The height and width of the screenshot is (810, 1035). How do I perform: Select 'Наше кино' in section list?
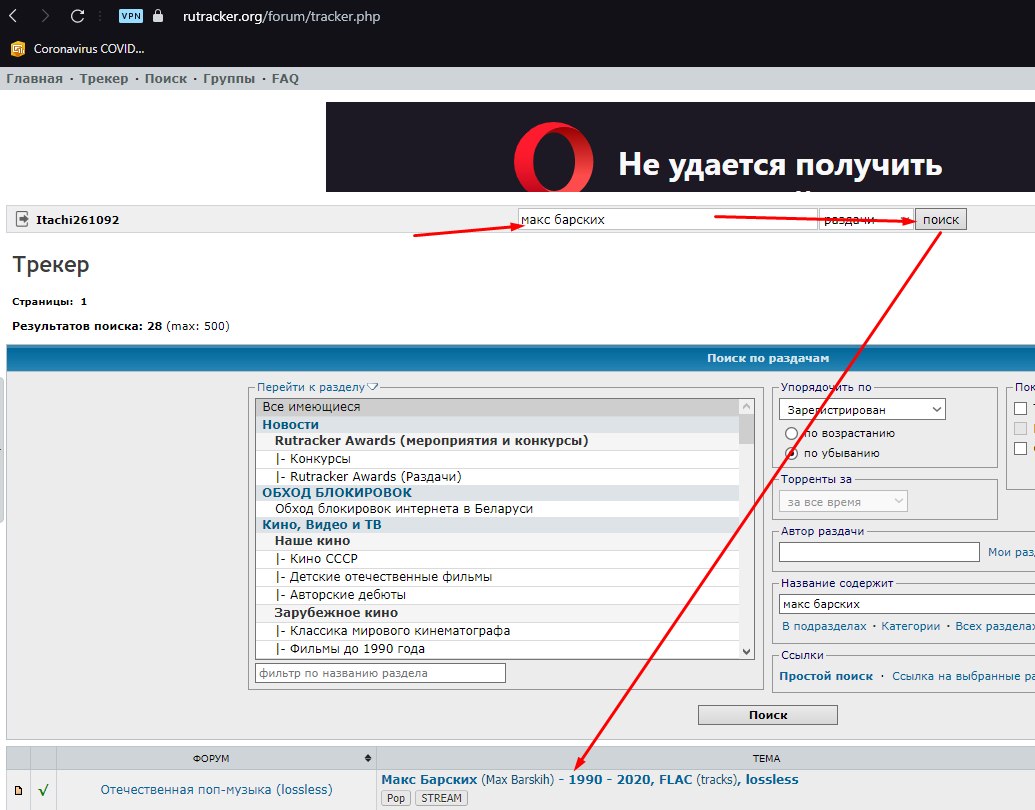[x=497, y=541]
